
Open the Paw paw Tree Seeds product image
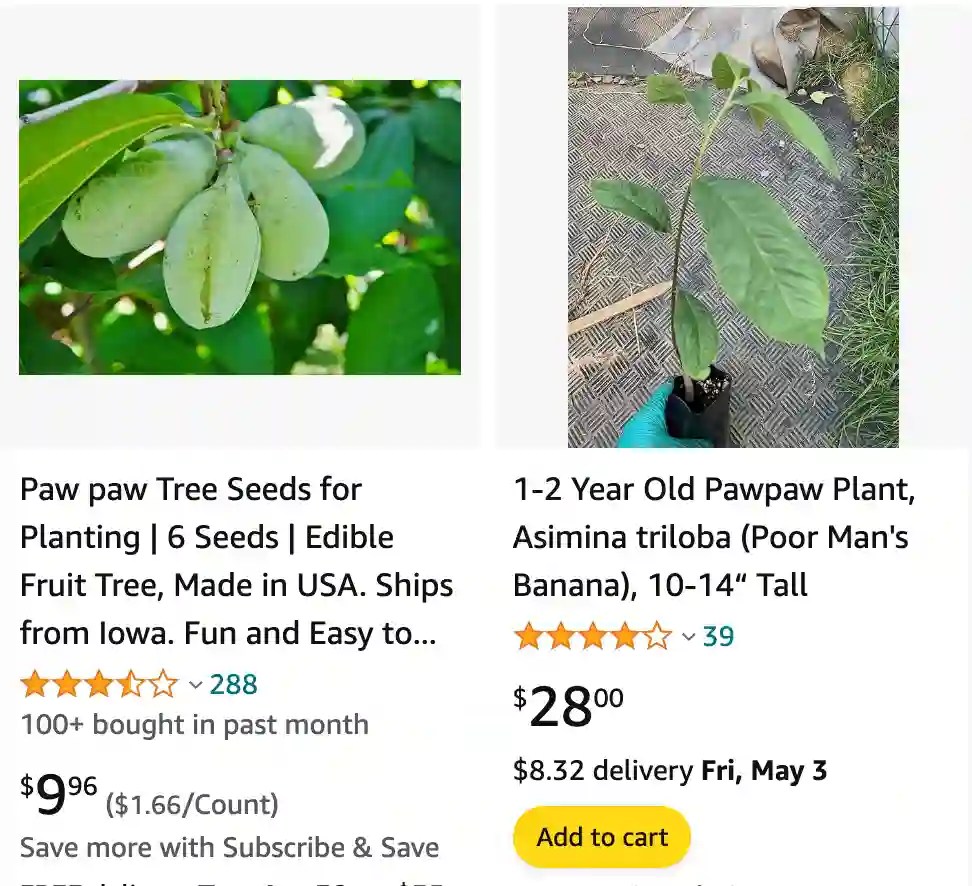pyautogui.click(x=240, y=227)
